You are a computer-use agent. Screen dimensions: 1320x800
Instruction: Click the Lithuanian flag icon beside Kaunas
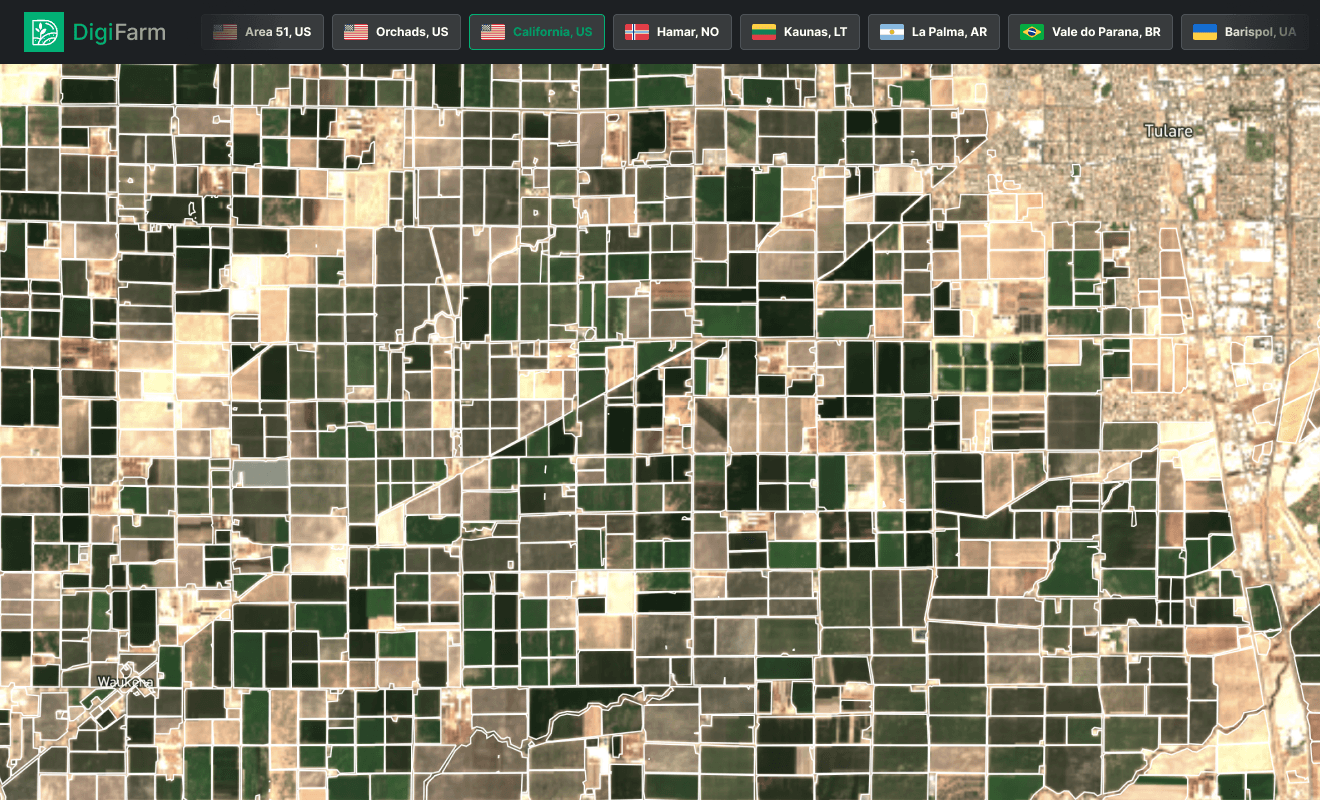coord(761,31)
